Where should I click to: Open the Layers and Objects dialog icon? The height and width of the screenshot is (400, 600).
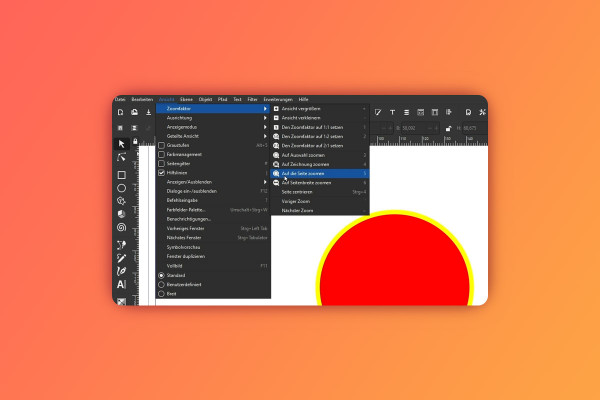point(406,112)
